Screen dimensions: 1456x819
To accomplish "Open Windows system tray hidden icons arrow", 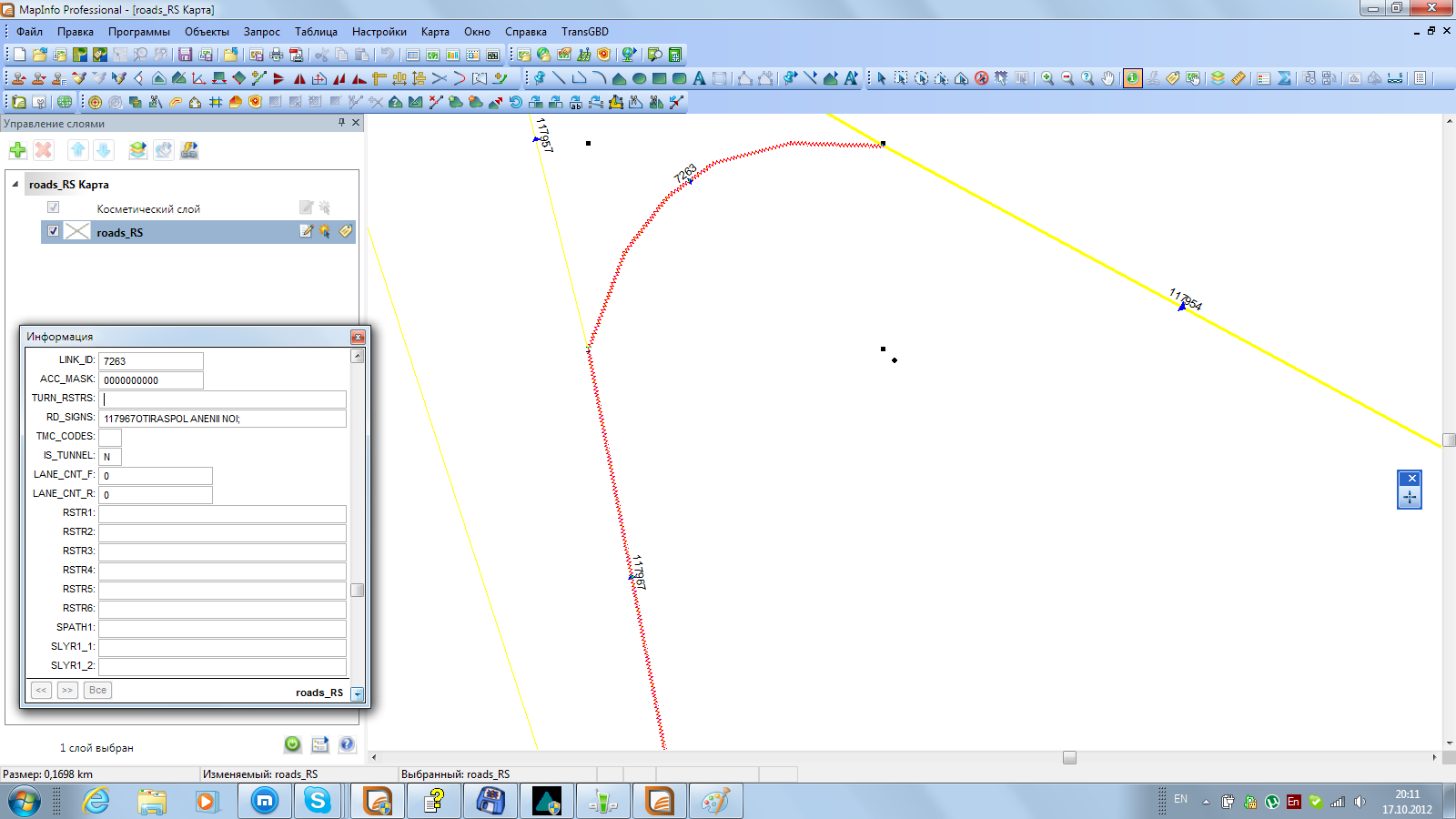I will click(x=1206, y=802).
